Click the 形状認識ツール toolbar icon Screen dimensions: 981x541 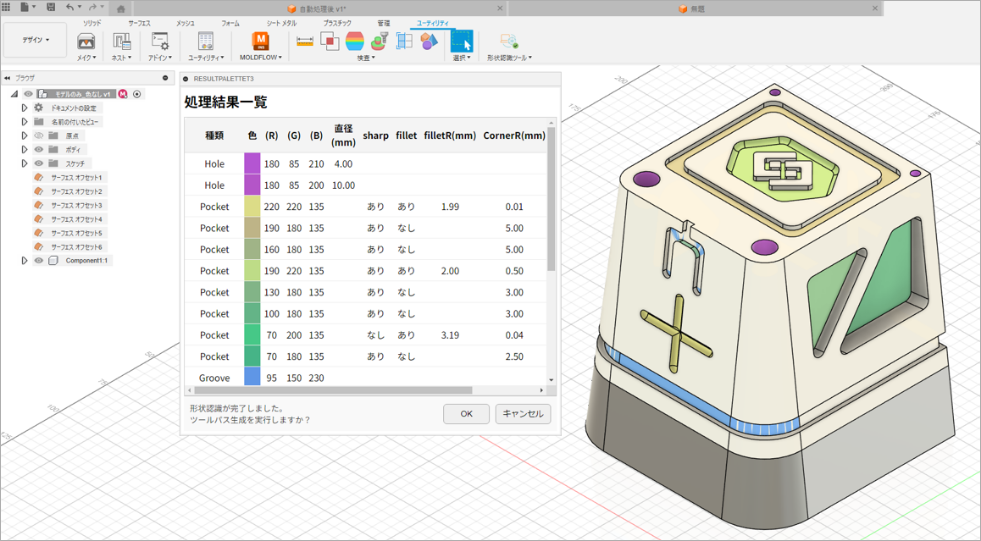508,42
